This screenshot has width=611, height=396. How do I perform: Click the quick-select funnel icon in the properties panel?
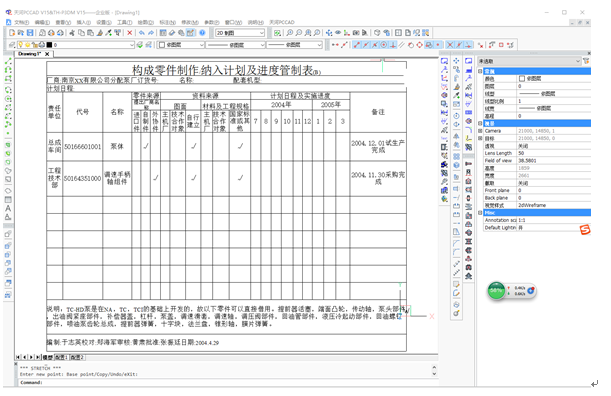[x=586, y=61]
